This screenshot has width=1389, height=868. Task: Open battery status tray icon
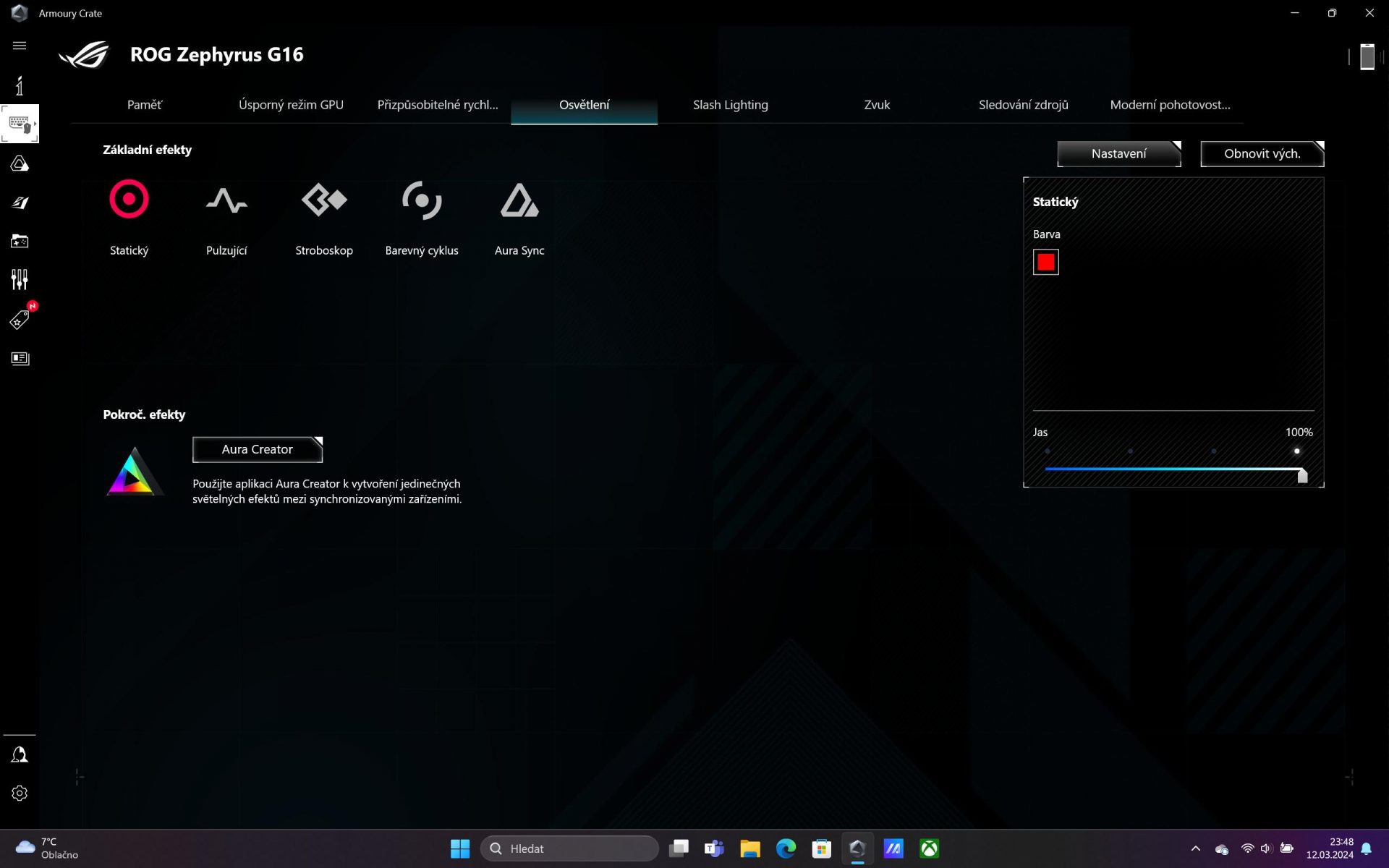point(1286,848)
